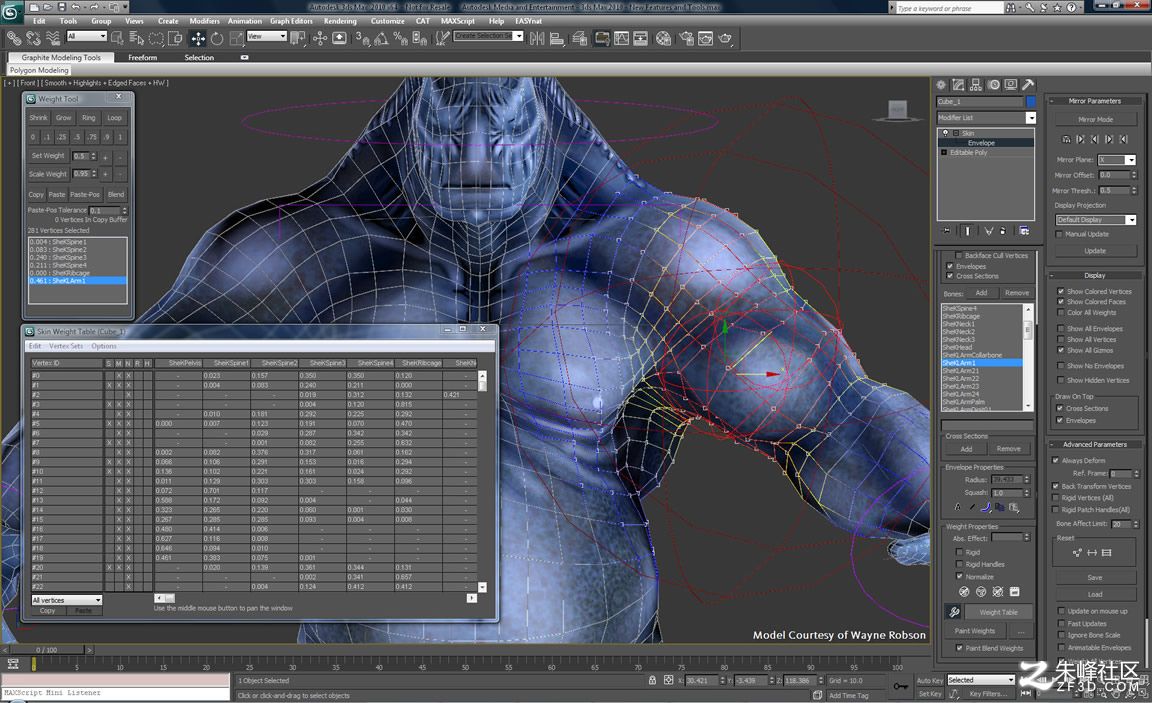Open the Create command panel tab
1152x703 pixels.
(x=941, y=84)
